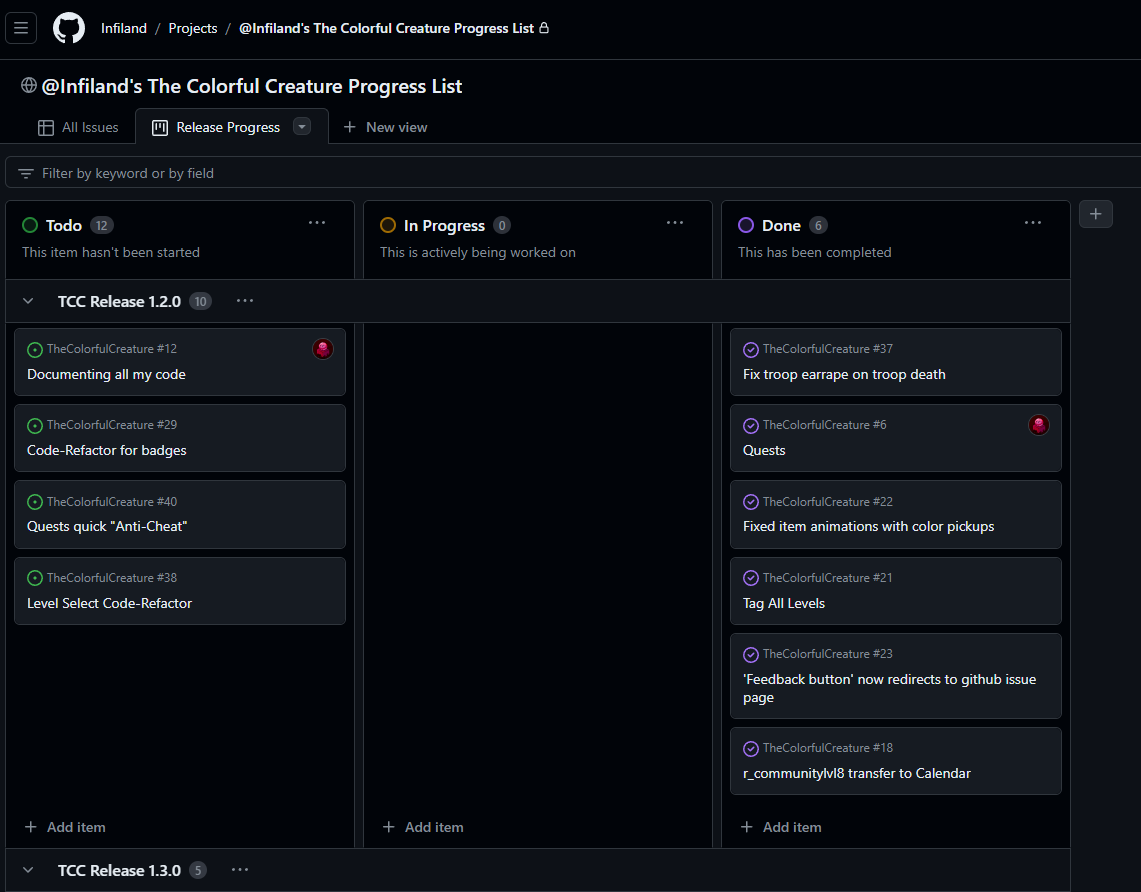Image resolution: width=1141 pixels, height=892 pixels.
Task: Click the green open-issue icon on card #40
Action: tap(35, 501)
